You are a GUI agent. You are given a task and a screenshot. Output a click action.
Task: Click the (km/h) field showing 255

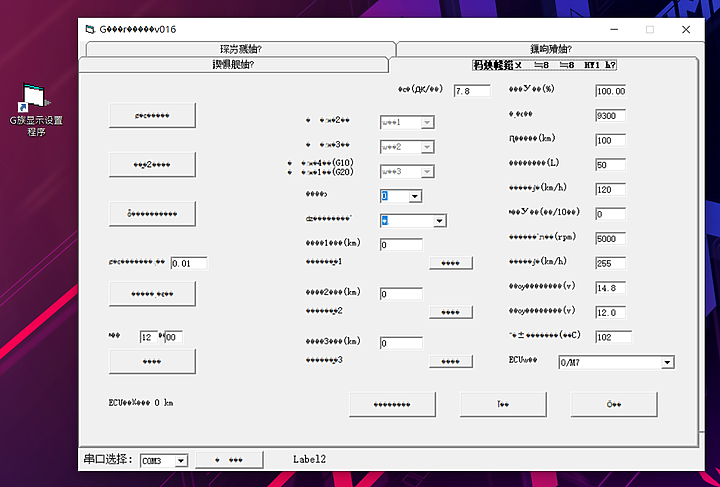(x=611, y=263)
